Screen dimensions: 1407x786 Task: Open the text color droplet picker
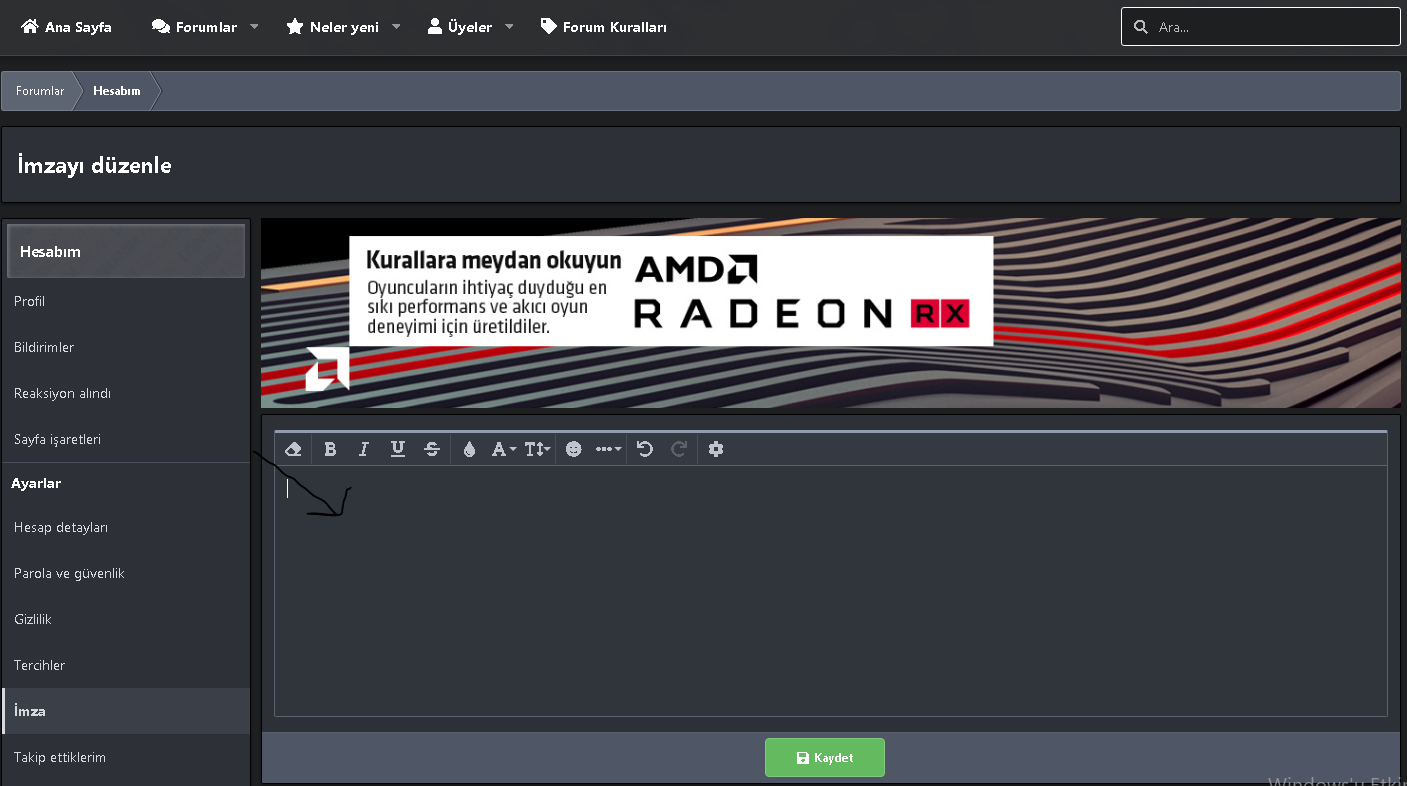[469, 449]
